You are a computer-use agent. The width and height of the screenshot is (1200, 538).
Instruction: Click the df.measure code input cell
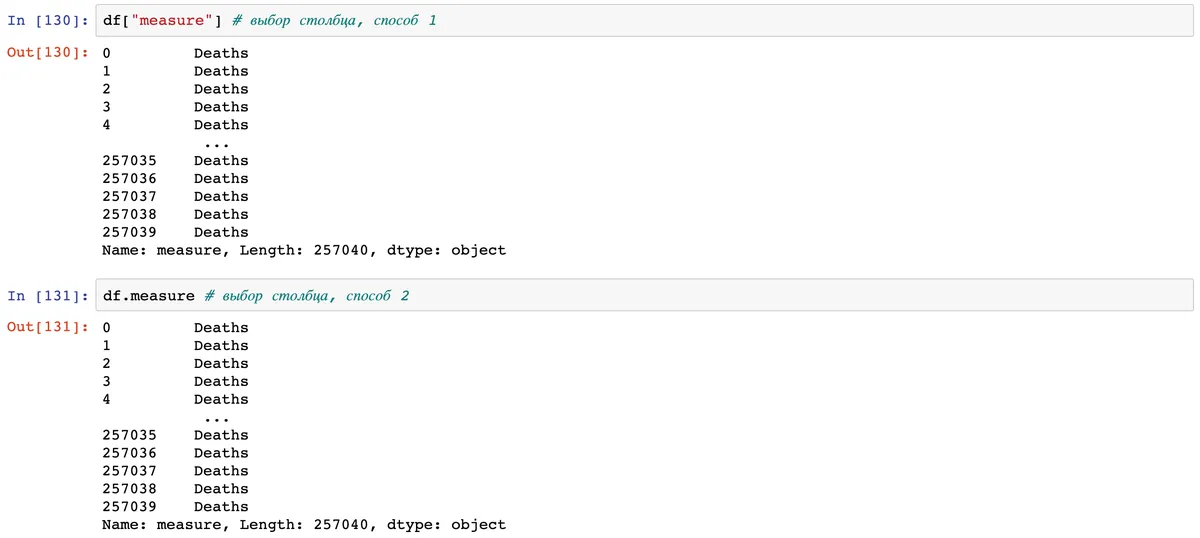click(x=640, y=296)
